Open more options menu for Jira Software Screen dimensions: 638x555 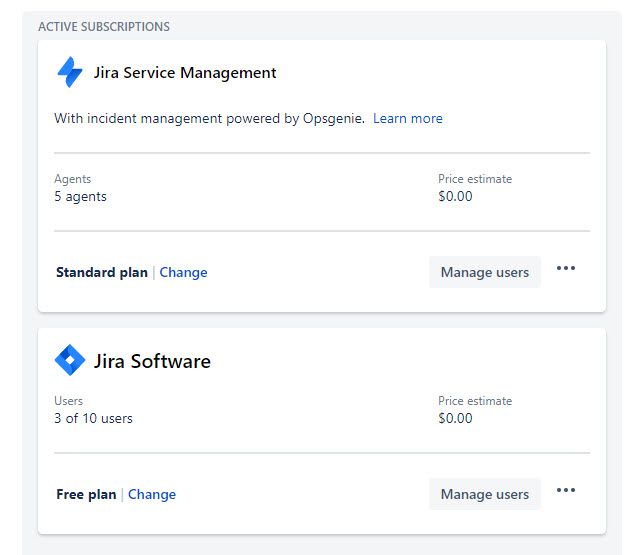coord(566,490)
